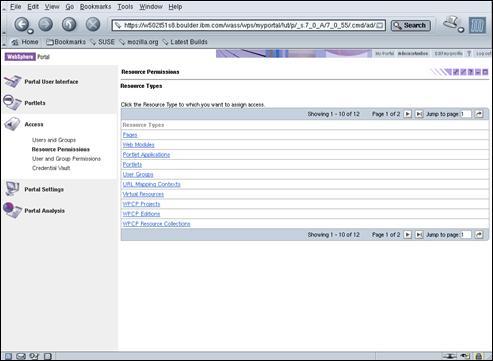Click the Search button next to the URL bar
493x361 pixels.
pyautogui.click(x=411, y=25)
